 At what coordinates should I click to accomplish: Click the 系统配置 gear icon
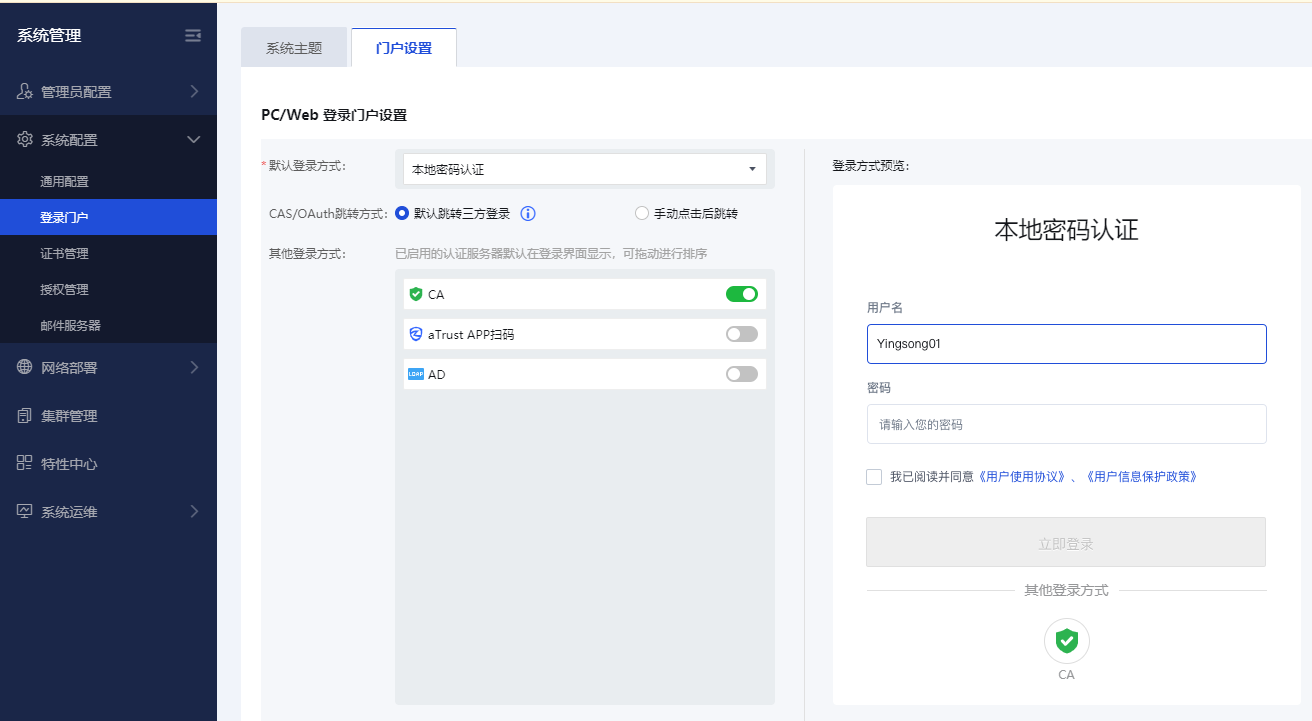click(25, 140)
